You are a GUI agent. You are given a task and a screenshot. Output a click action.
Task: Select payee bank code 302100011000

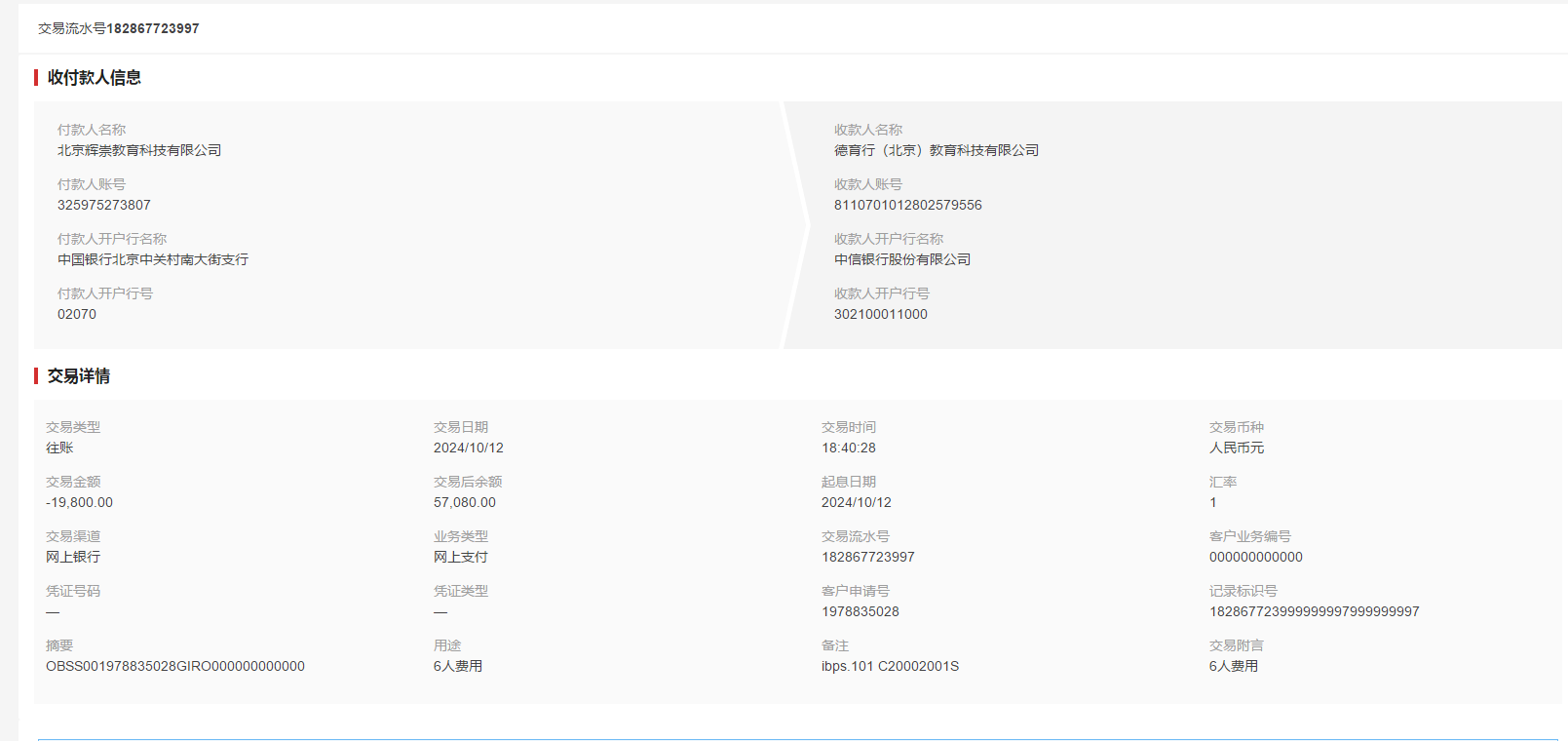point(881,314)
